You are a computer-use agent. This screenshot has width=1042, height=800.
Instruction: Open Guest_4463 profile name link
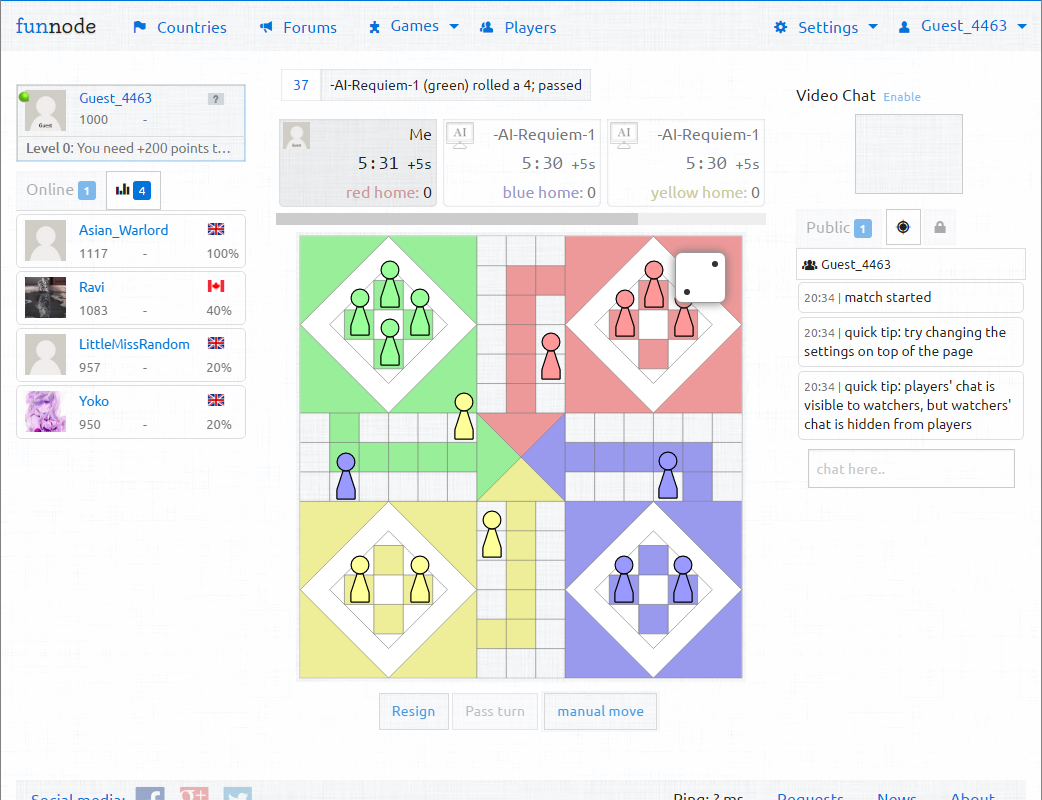coord(116,98)
